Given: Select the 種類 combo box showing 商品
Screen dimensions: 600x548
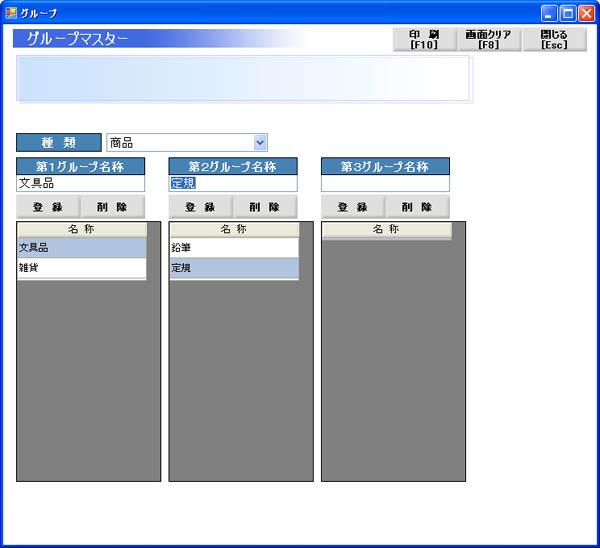Looking at the screenshot, I should [187, 143].
